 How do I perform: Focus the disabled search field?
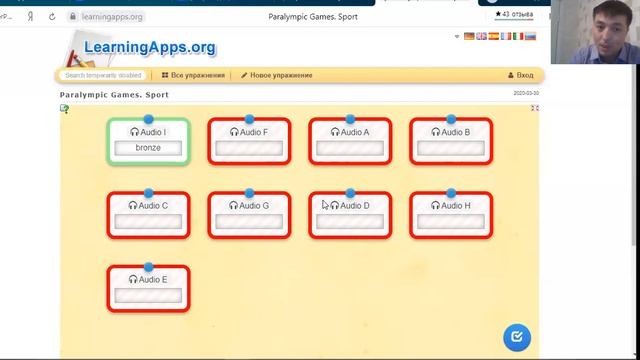click(x=103, y=76)
